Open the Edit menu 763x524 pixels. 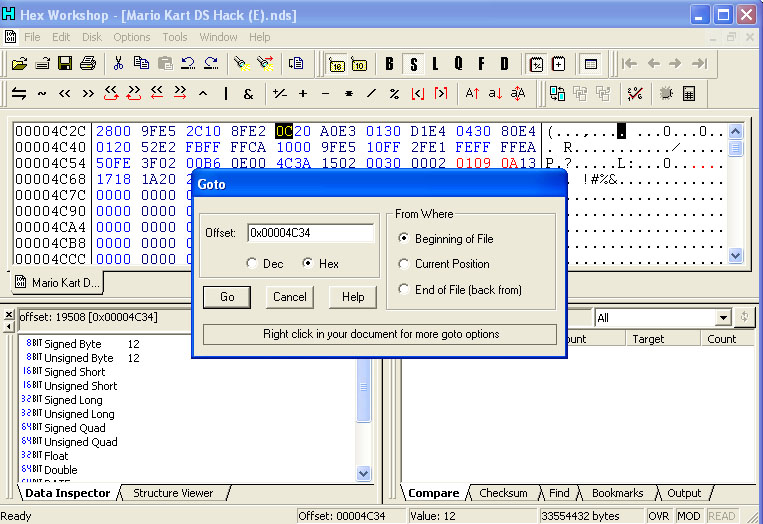coord(61,37)
